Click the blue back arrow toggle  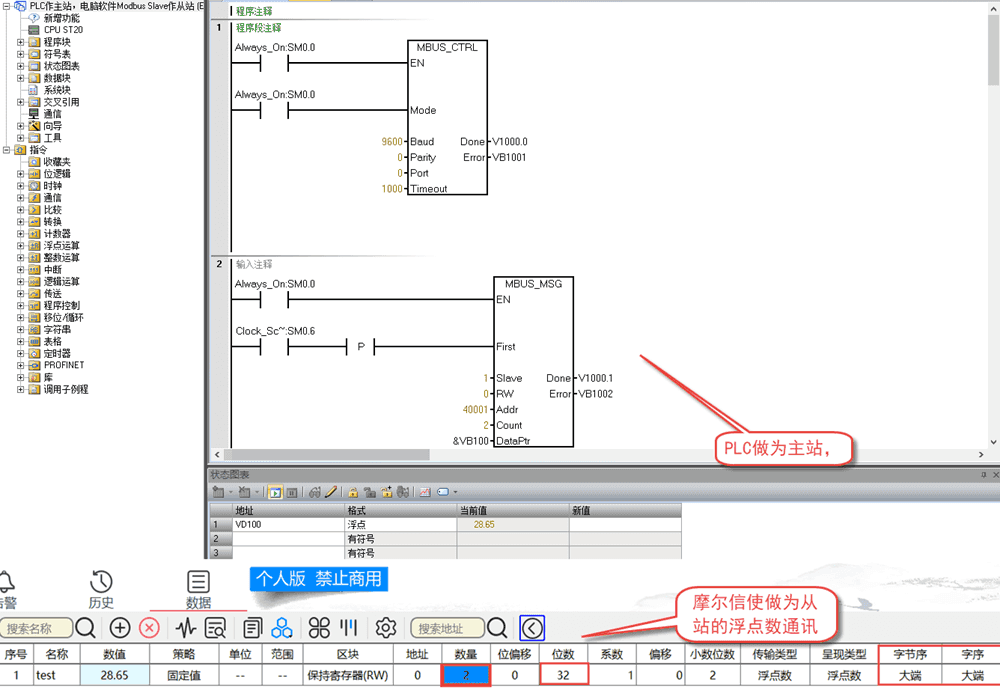pos(532,628)
